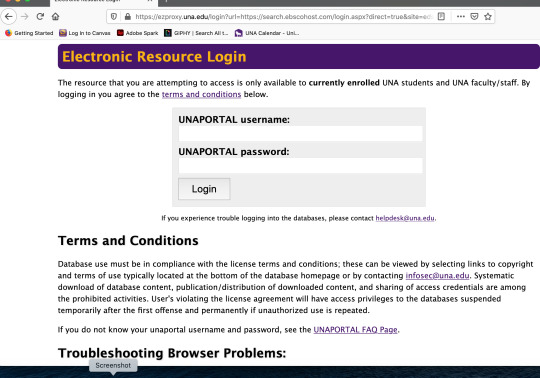Open the Log In to Canvas bookmark
Screen dimensions: 540x378
(x=85, y=33)
